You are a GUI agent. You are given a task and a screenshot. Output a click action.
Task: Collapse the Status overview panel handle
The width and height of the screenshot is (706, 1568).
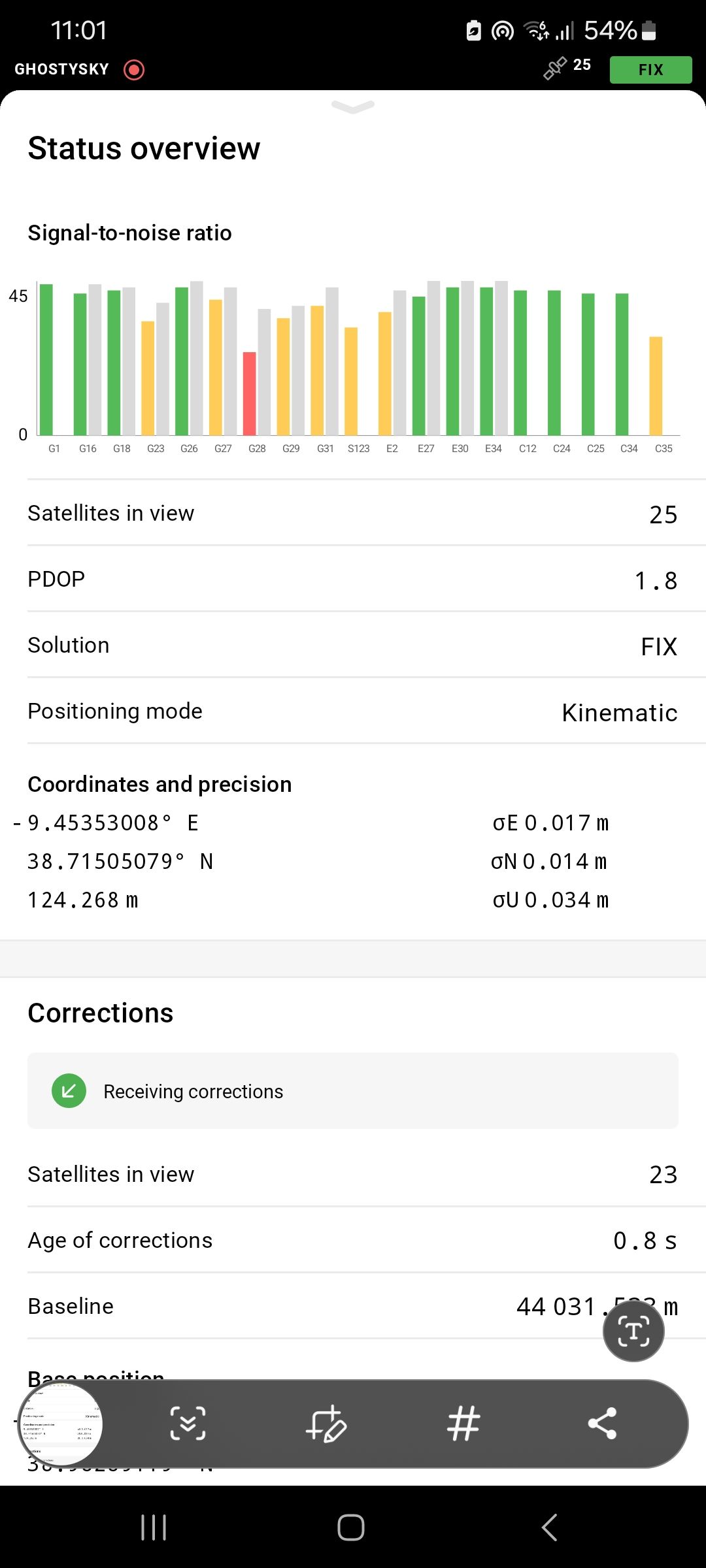click(353, 106)
